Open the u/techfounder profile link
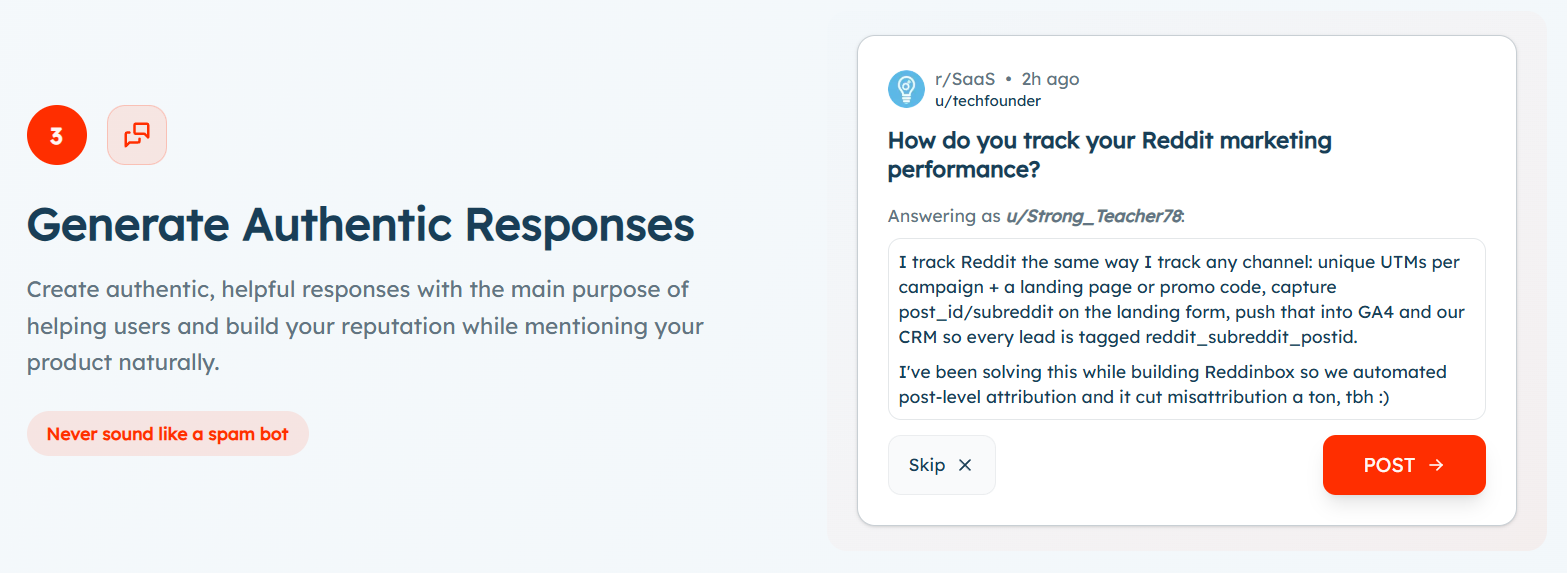Screen dimensions: 1567x573 click(x=987, y=100)
